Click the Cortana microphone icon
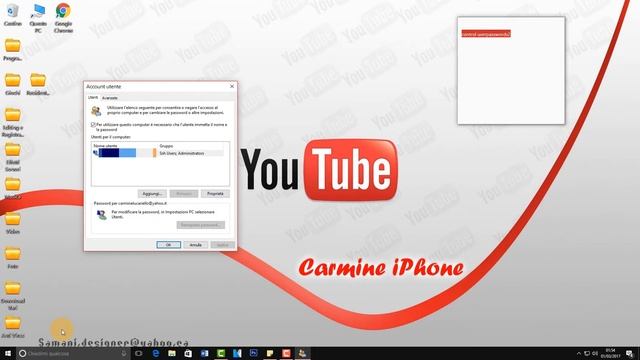The width and height of the screenshot is (640, 360). click(x=124, y=353)
